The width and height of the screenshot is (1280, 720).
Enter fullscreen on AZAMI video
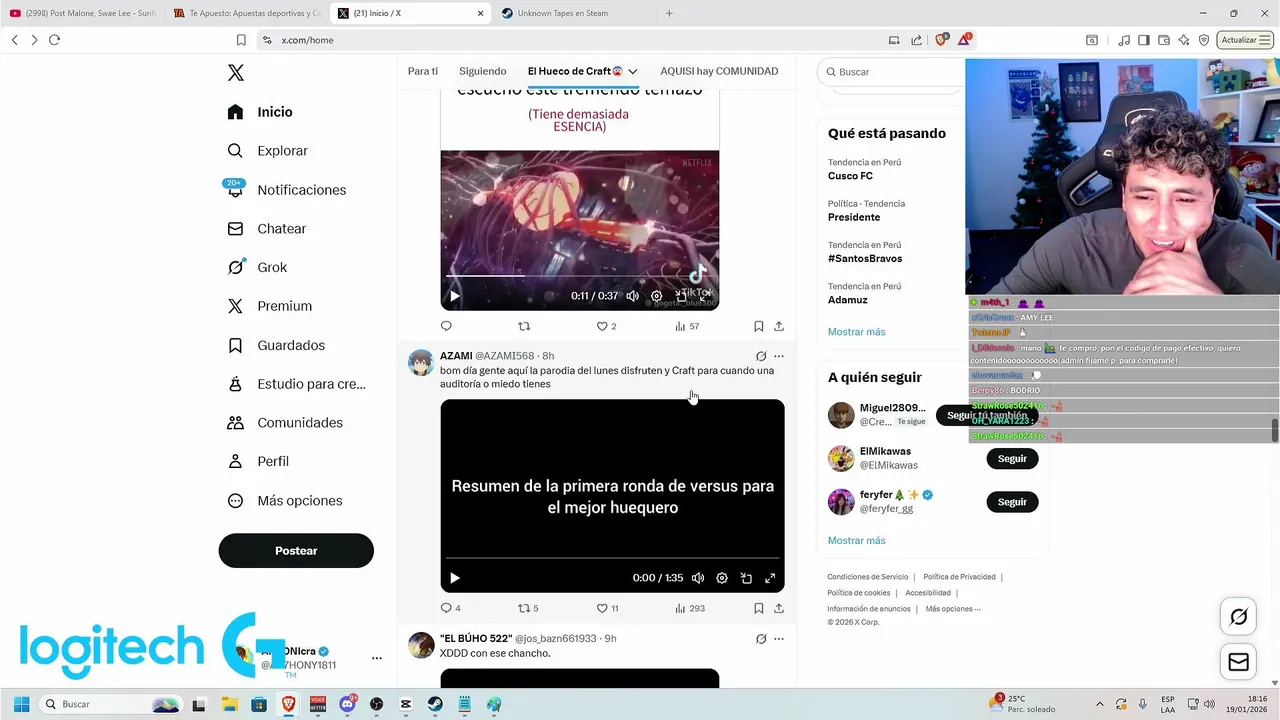pos(770,578)
